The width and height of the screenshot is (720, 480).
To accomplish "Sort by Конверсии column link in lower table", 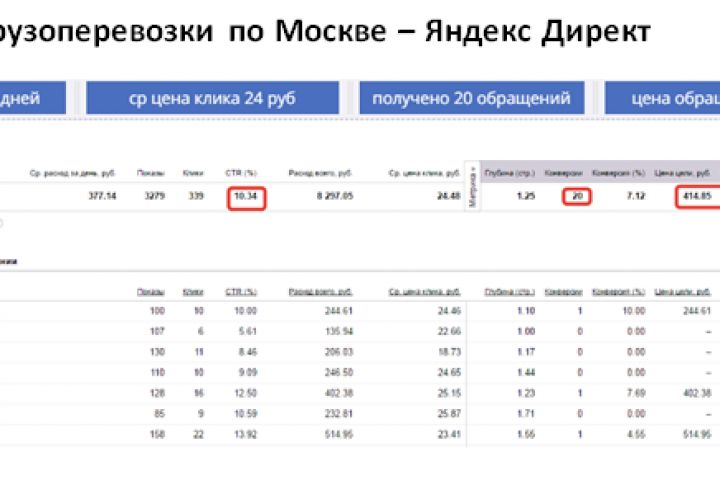I will (563, 292).
